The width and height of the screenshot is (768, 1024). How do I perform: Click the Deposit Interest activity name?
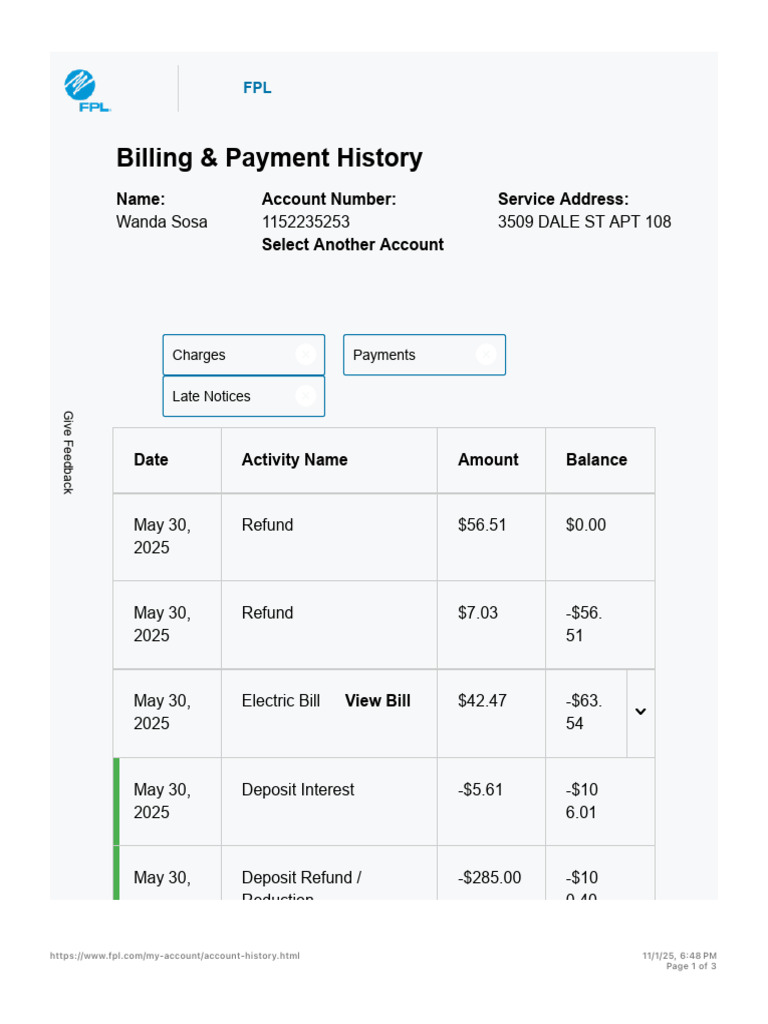(298, 790)
